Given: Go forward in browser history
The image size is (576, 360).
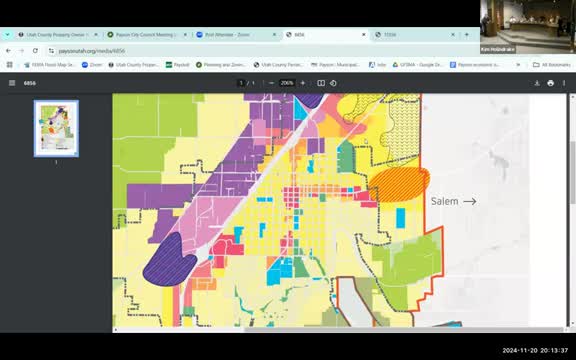Looking at the screenshot, I should tap(21, 51).
